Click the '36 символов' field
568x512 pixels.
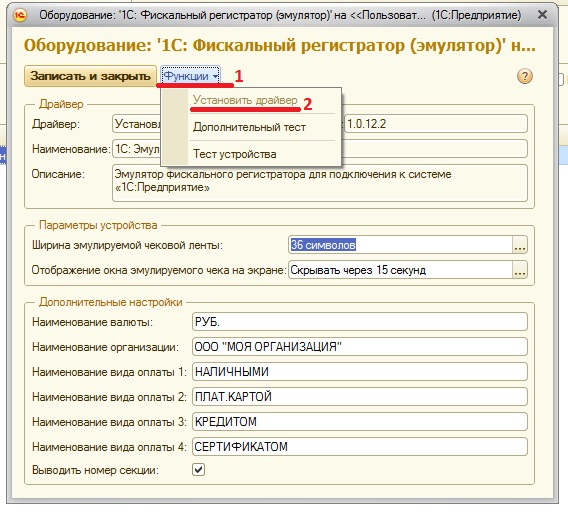(401, 245)
